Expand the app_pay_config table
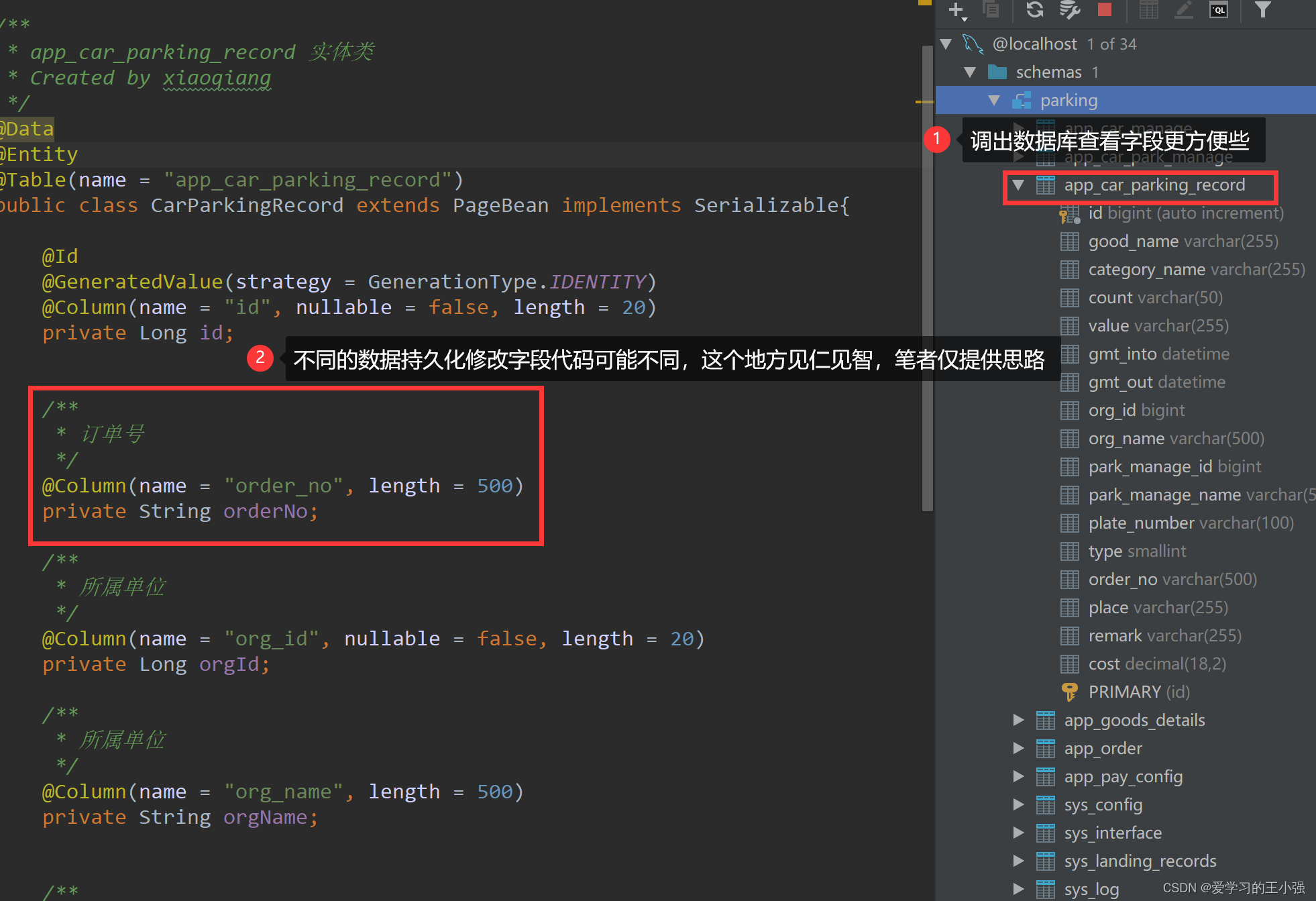The width and height of the screenshot is (1316, 901). [x=1018, y=777]
